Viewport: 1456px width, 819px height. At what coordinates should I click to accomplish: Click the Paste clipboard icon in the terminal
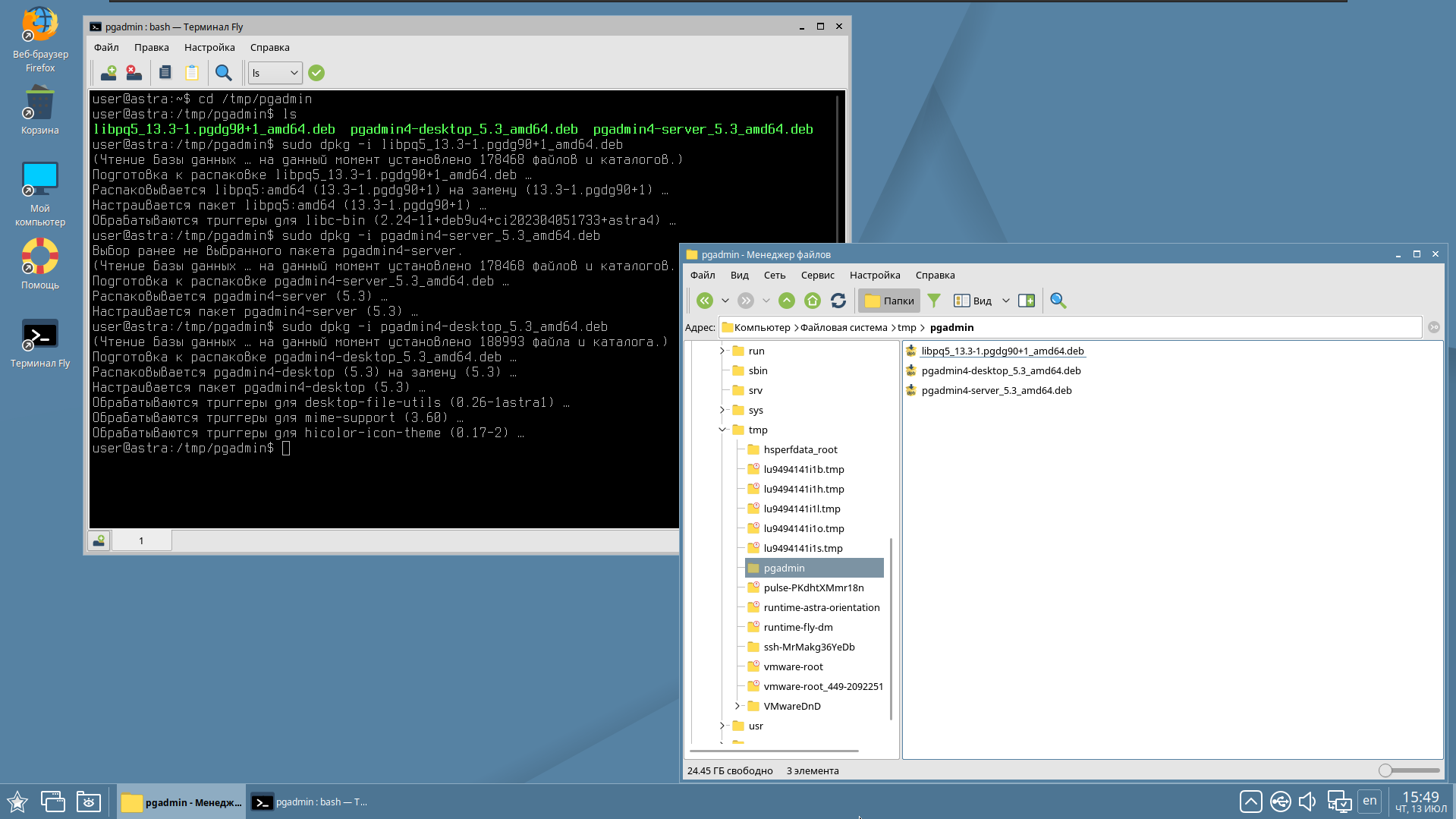192,73
